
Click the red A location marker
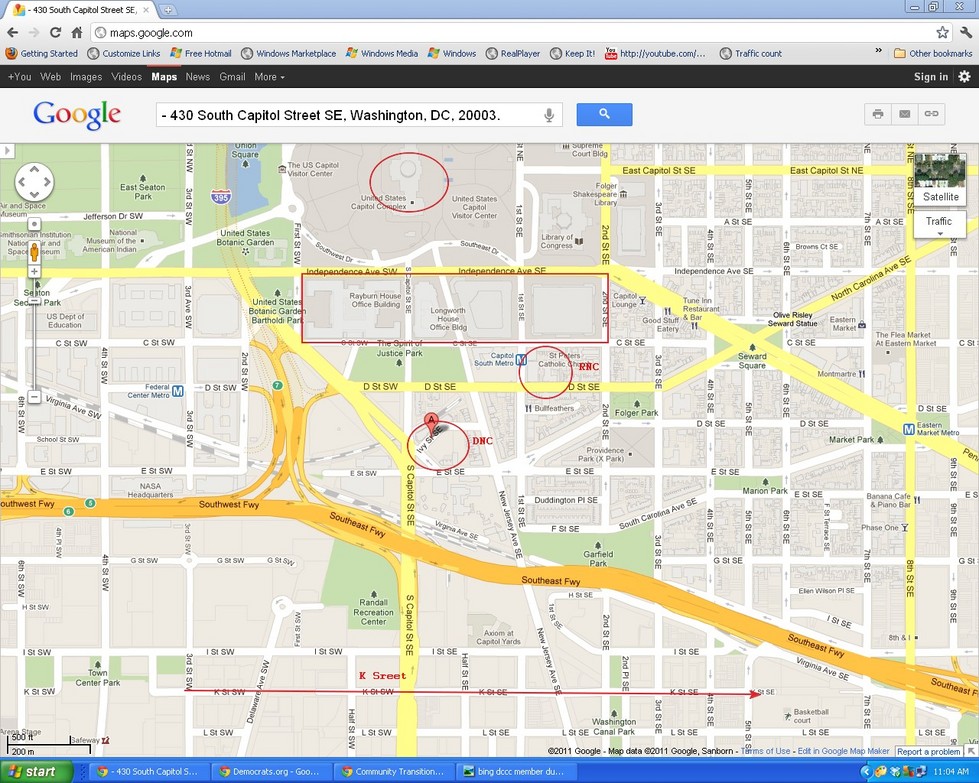430,420
